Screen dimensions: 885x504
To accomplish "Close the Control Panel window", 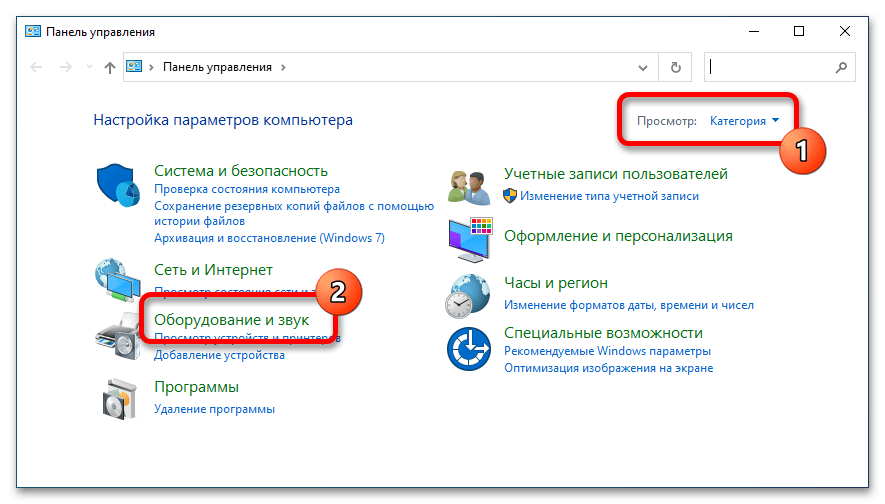I will pos(844,32).
